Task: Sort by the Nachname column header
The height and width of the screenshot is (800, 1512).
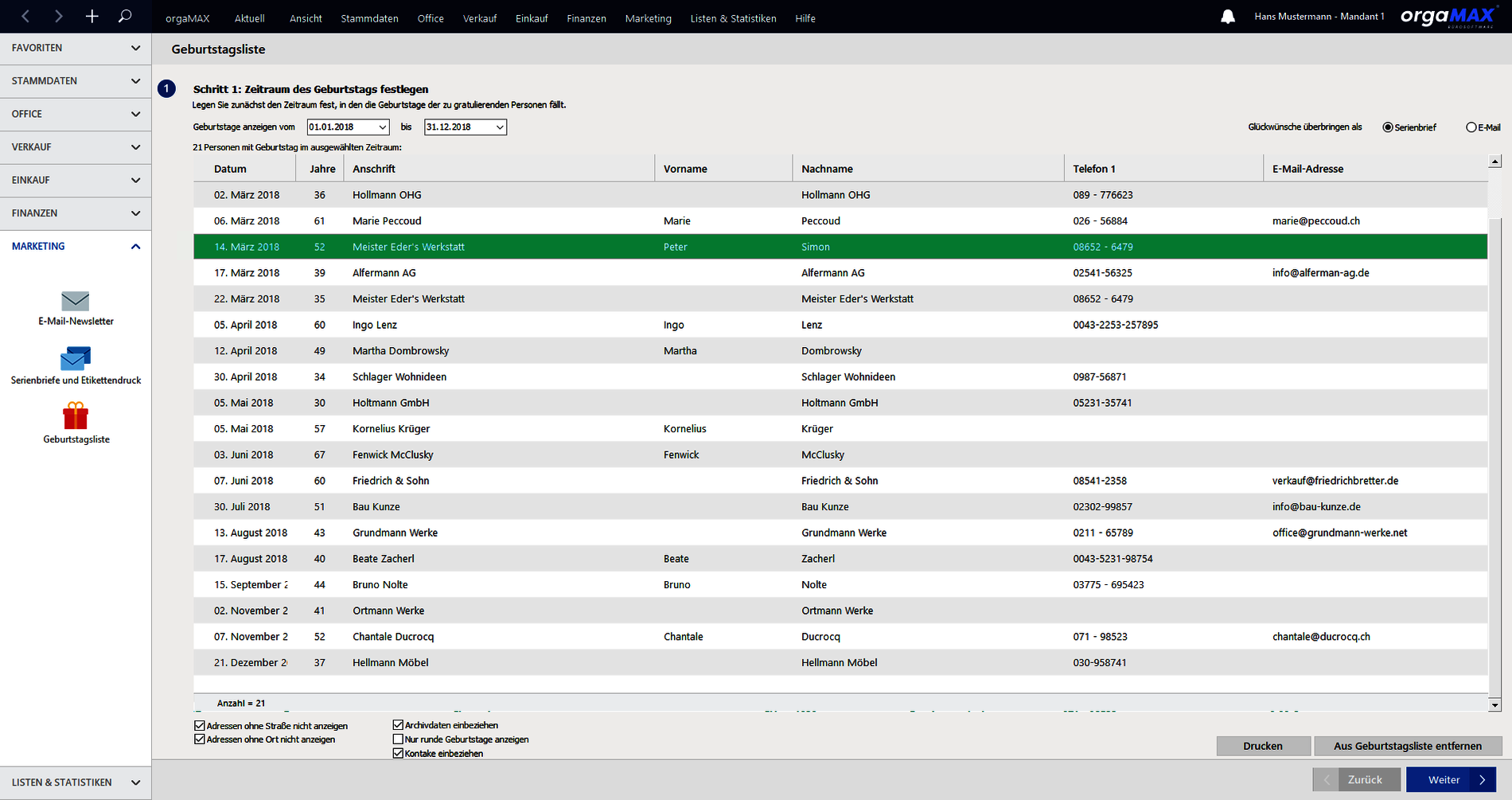Action: pyautogui.click(x=929, y=169)
